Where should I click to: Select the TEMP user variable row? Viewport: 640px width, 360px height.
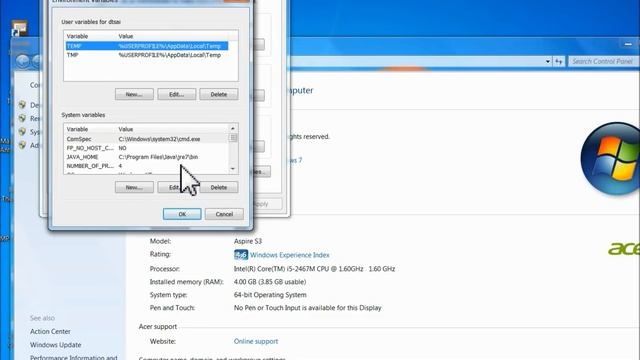point(147,46)
